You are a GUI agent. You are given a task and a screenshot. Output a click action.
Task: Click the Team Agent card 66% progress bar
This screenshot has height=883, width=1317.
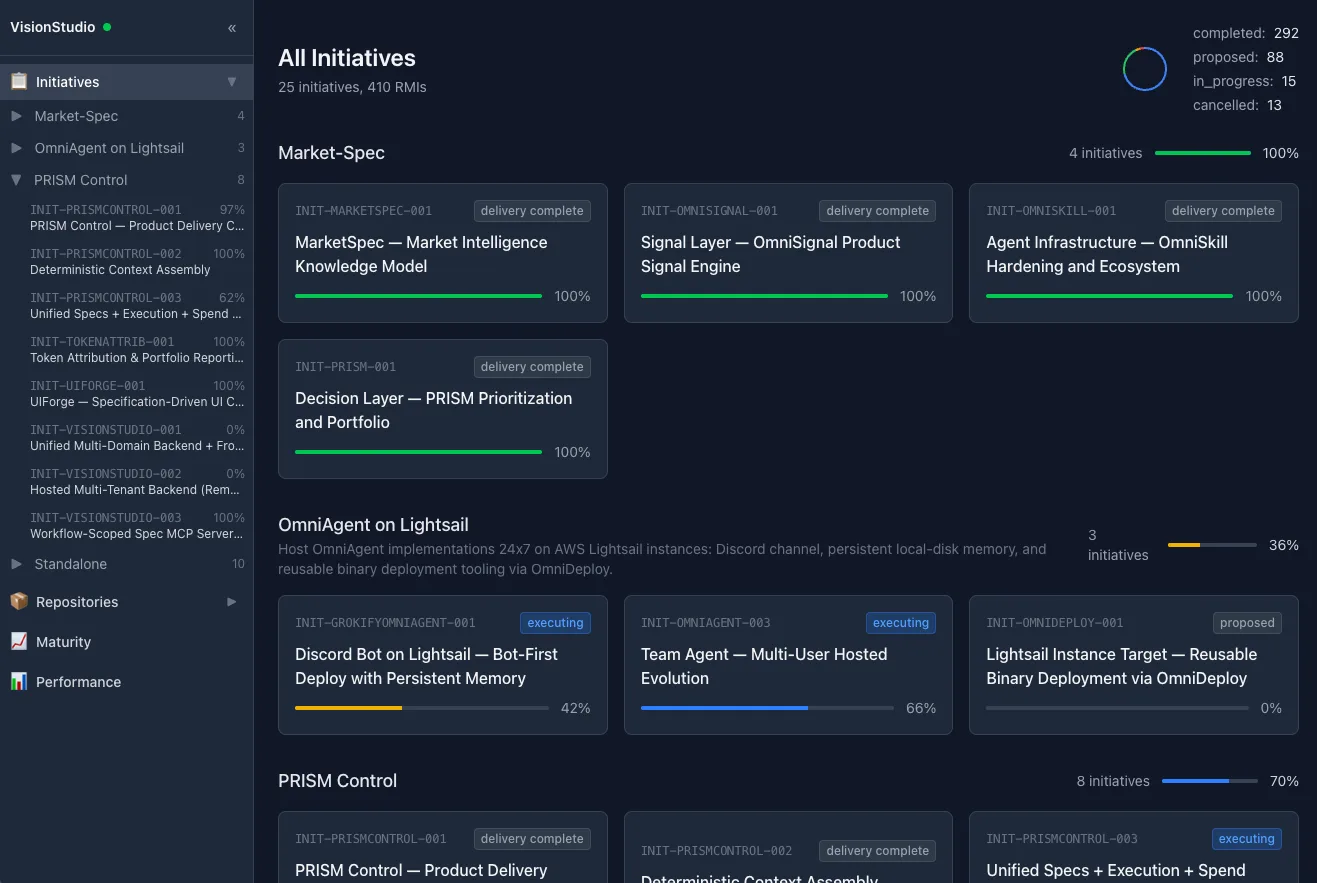[x=767, y=708]
